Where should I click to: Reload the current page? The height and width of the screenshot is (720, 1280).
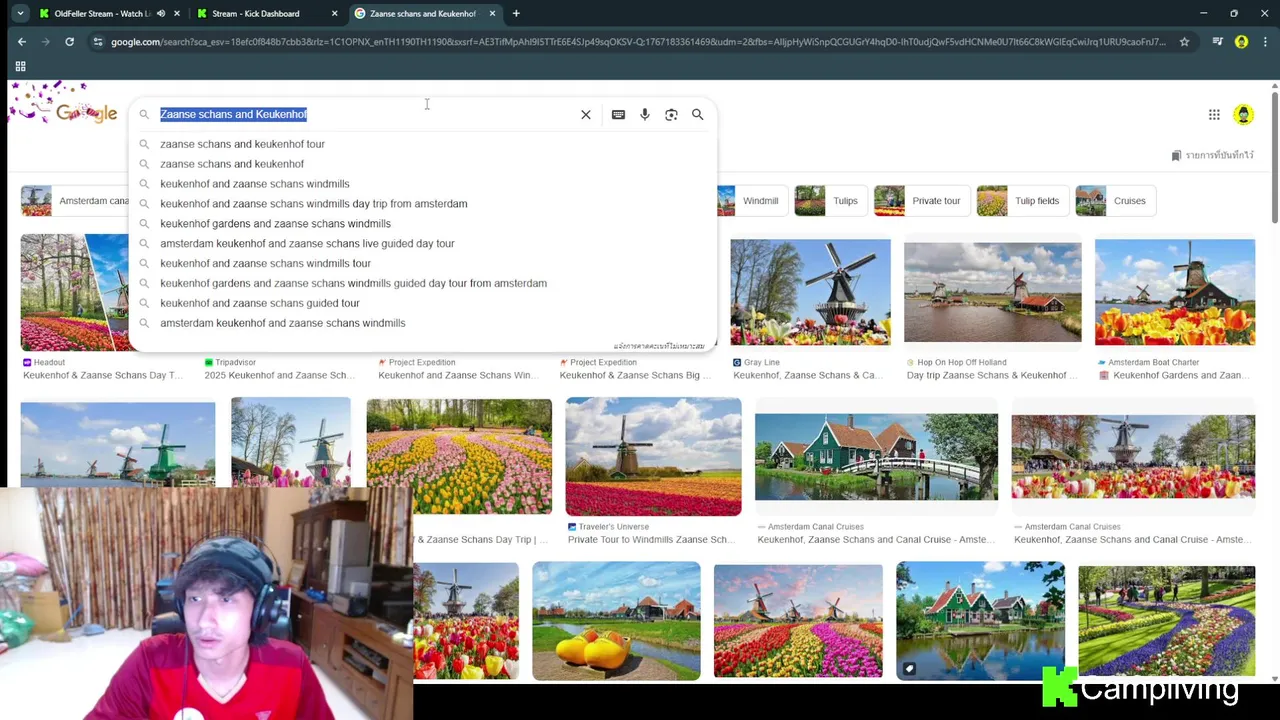[69, 42]
